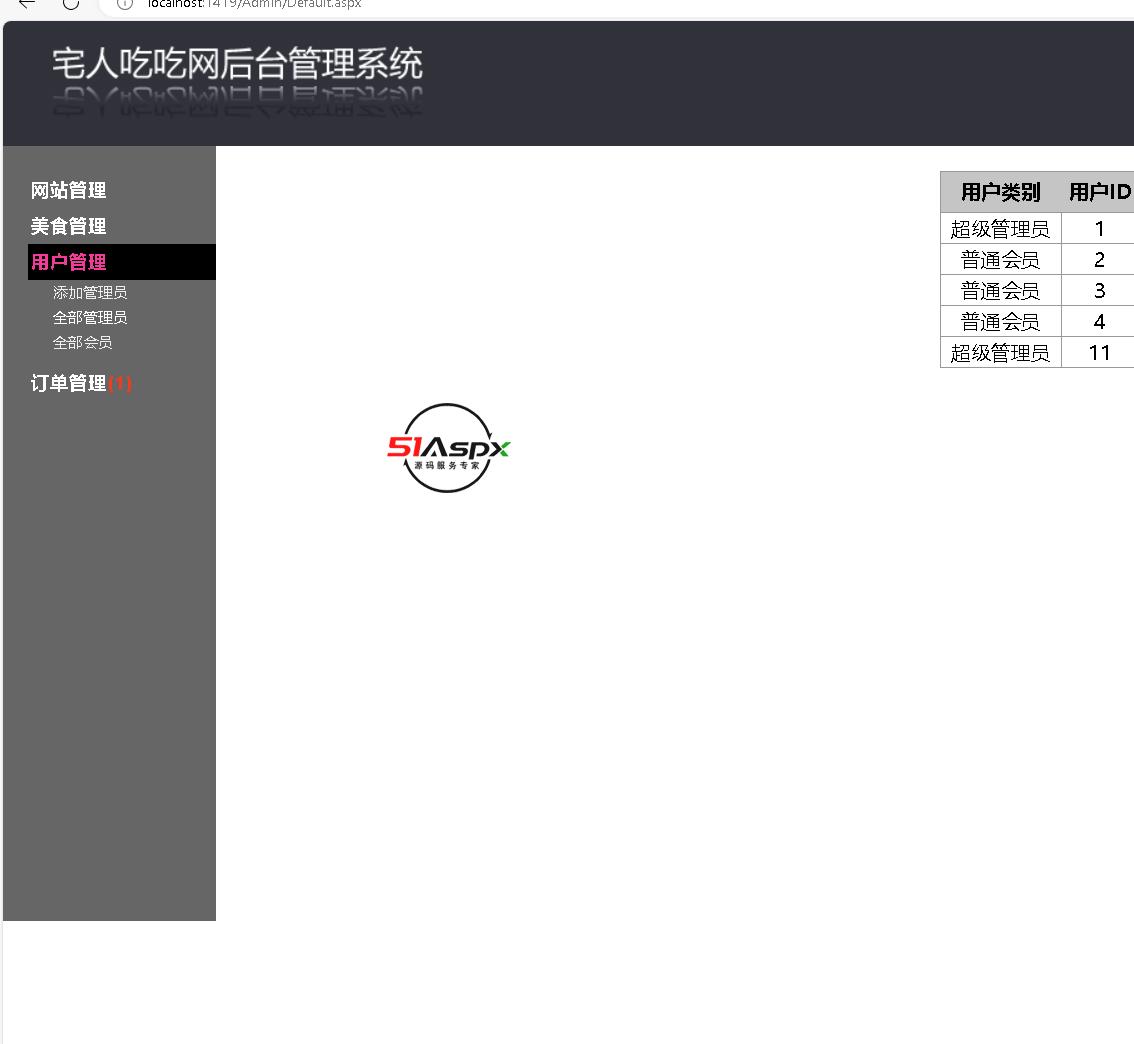This screenshot has width=1134, height=1044.
Task: Click user ID cell showing 1
Action: [x=1099, y=228]
